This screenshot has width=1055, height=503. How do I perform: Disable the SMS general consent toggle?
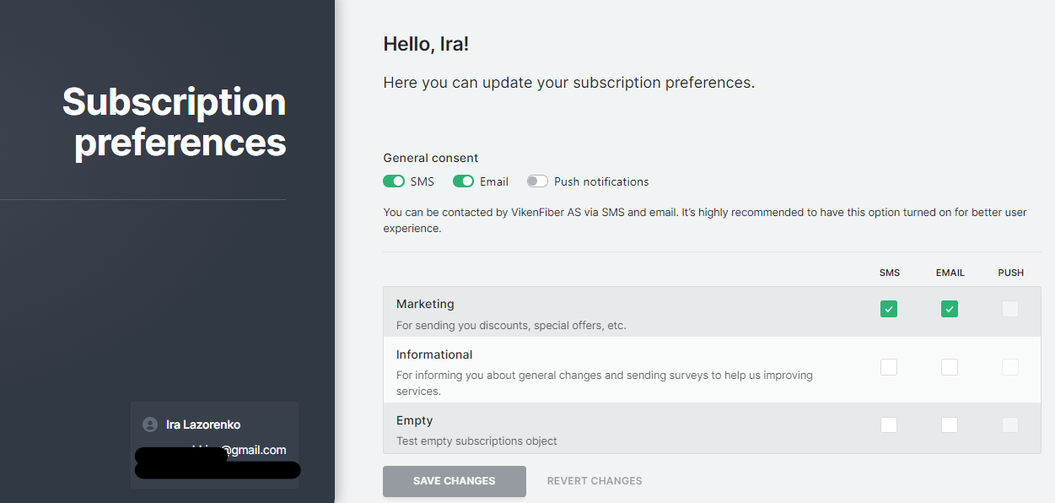[x=393, y=182]
